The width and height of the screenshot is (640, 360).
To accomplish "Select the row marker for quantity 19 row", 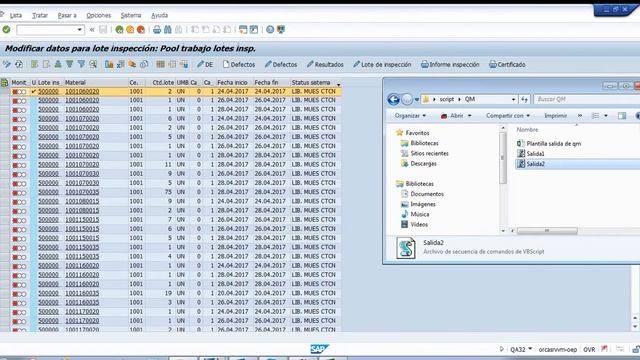I will [x=4, y=293].
